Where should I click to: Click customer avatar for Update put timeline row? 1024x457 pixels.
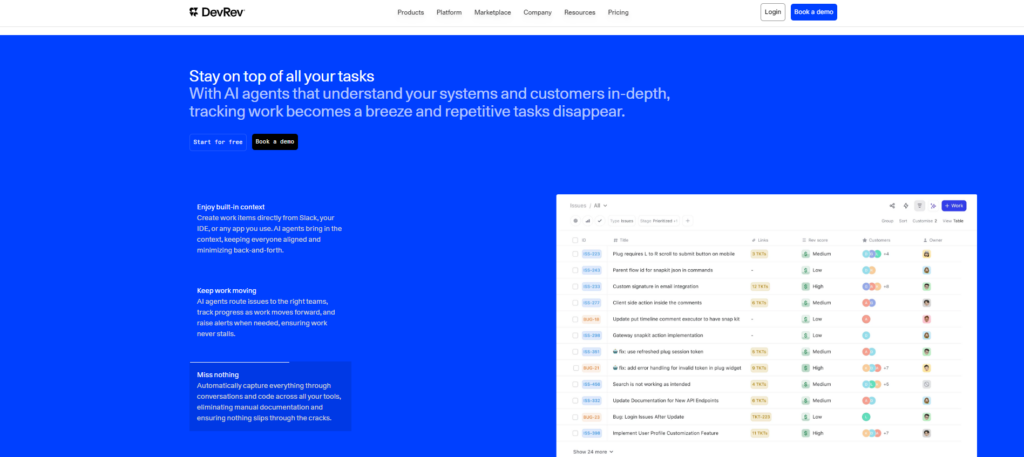(x=866, y=319)
